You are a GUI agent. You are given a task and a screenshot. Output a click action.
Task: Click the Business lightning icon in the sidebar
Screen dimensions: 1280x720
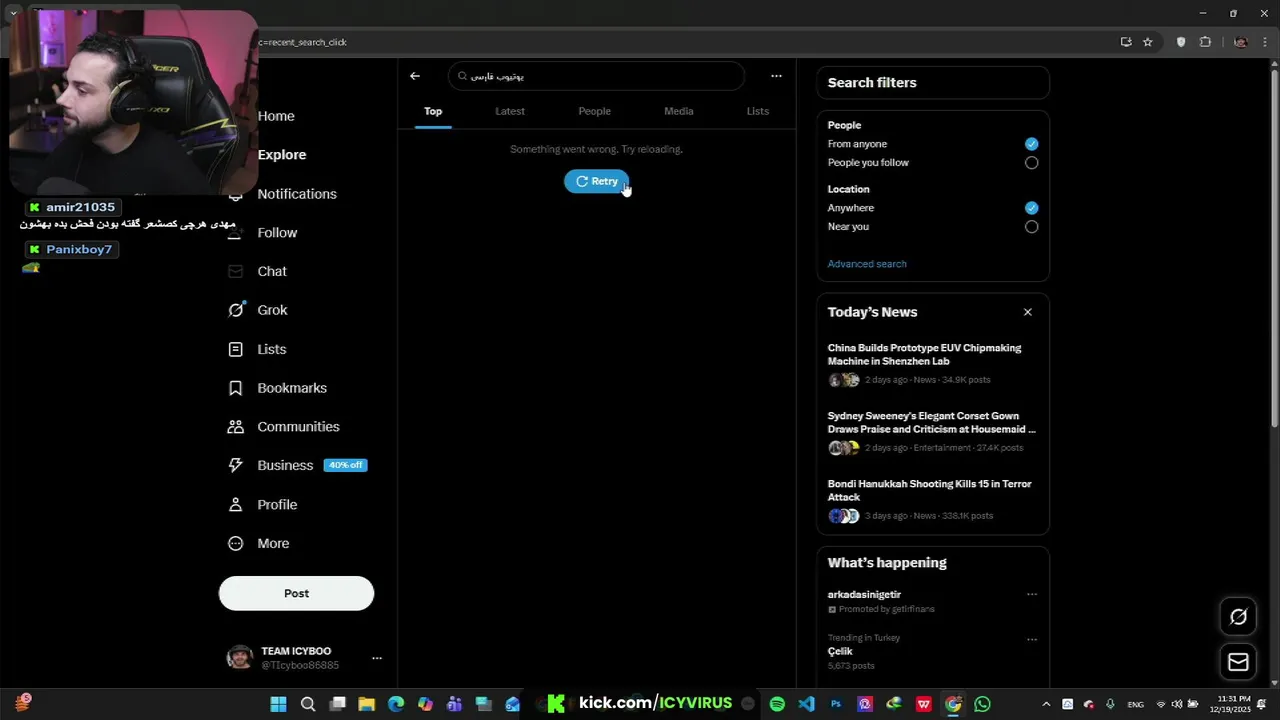tap(236, 465)
